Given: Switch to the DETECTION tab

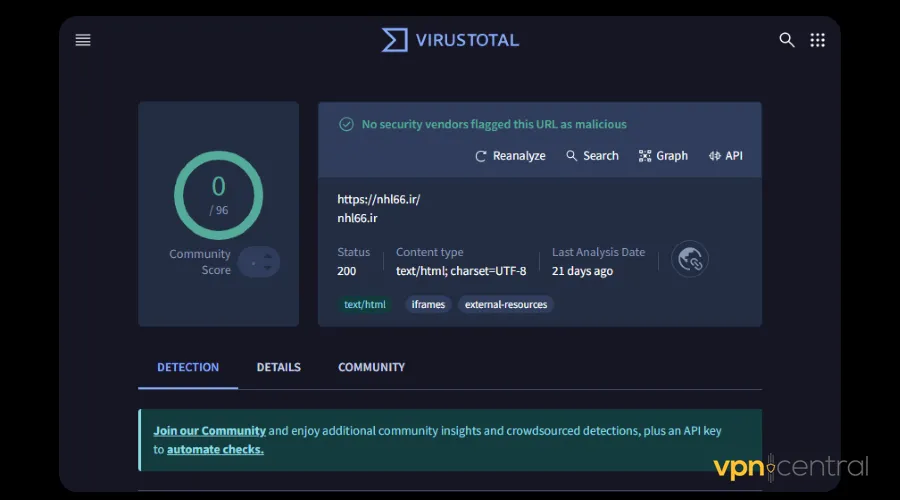Looking at the screenshot, I should tap(188, 367).
